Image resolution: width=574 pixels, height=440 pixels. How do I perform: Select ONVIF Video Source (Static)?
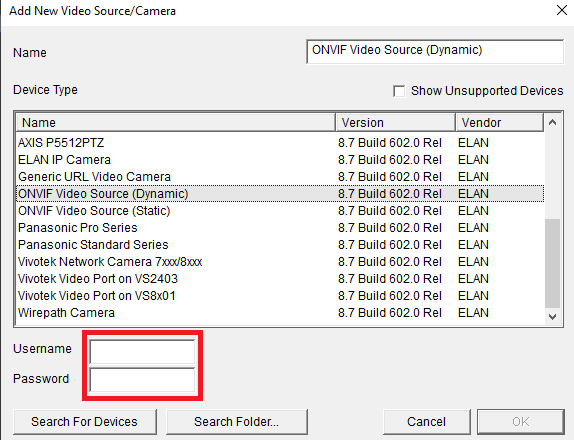pyautogui.click(x=280, y=210)
